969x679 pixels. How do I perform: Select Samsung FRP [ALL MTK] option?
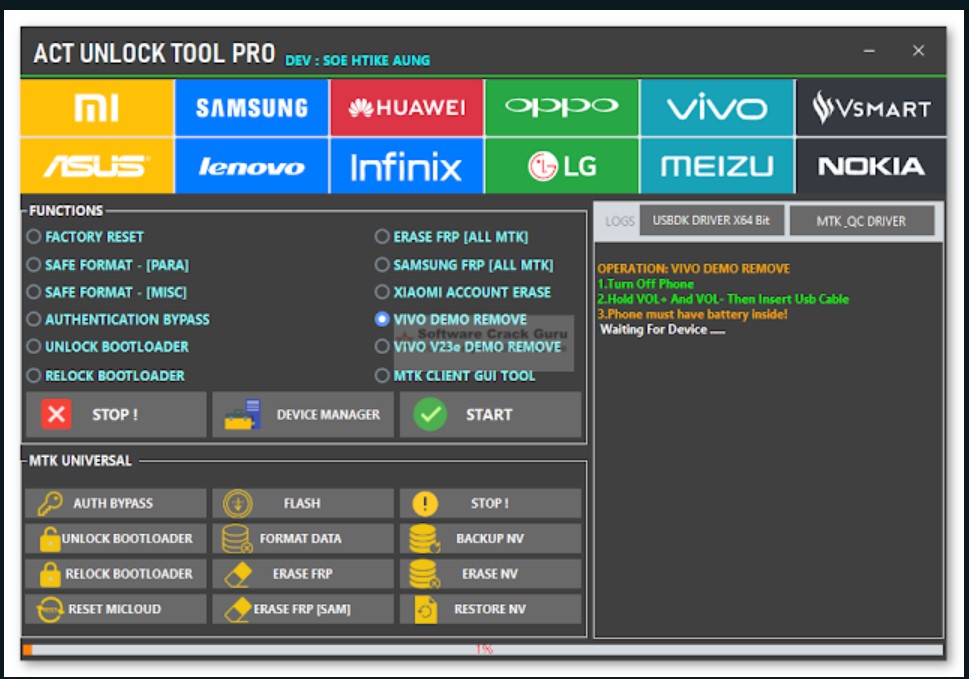coord(465,265)
